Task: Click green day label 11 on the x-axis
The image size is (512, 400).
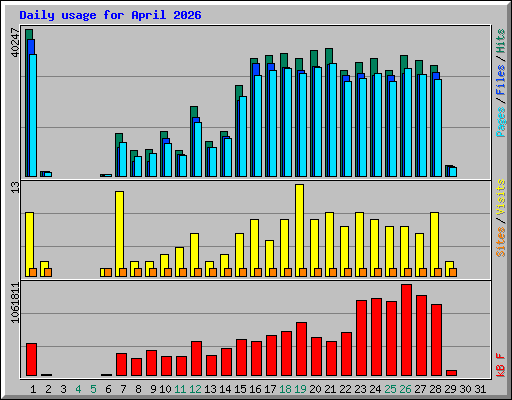Action: click(x=180, y=389)
